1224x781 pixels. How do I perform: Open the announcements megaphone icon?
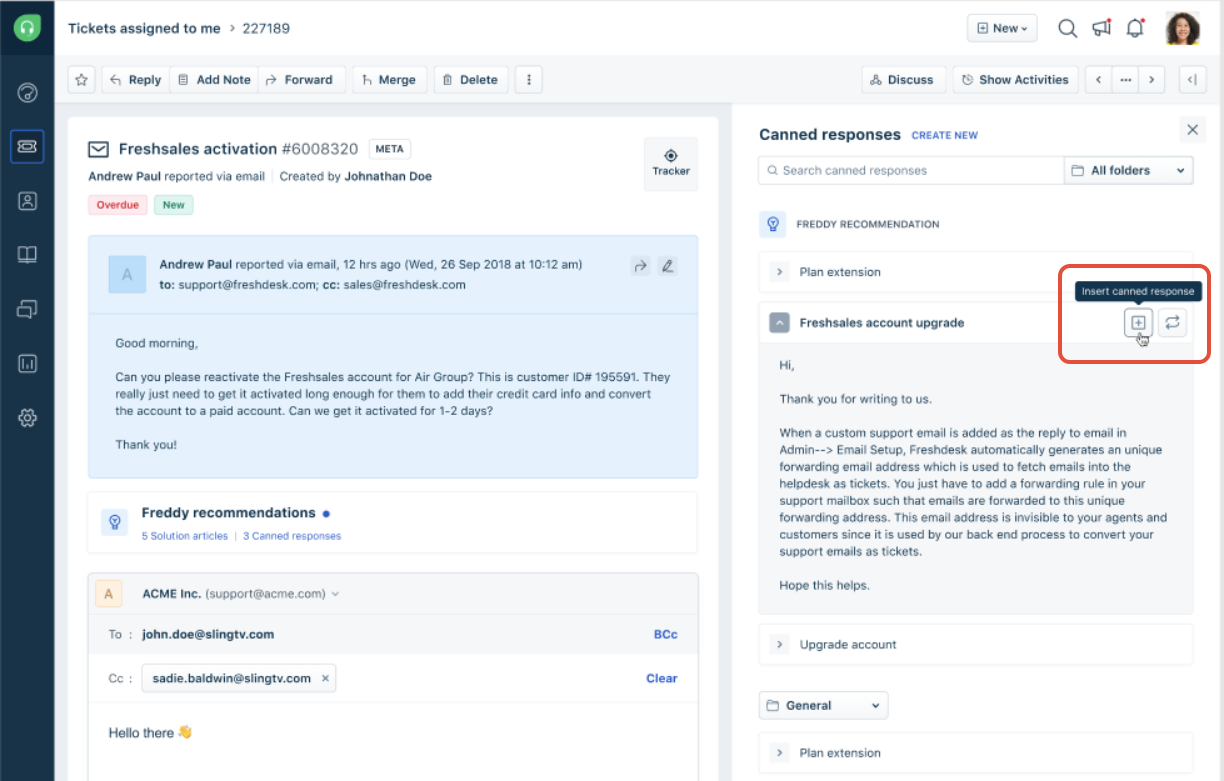[1101, 28]
